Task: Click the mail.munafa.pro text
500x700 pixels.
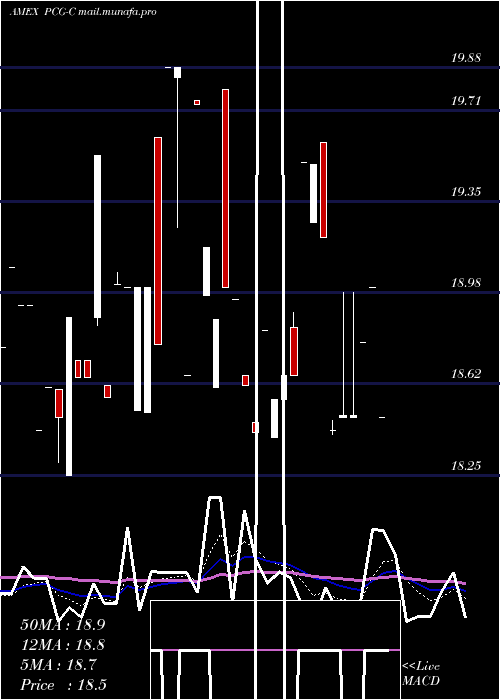Action: coord(117,12)
